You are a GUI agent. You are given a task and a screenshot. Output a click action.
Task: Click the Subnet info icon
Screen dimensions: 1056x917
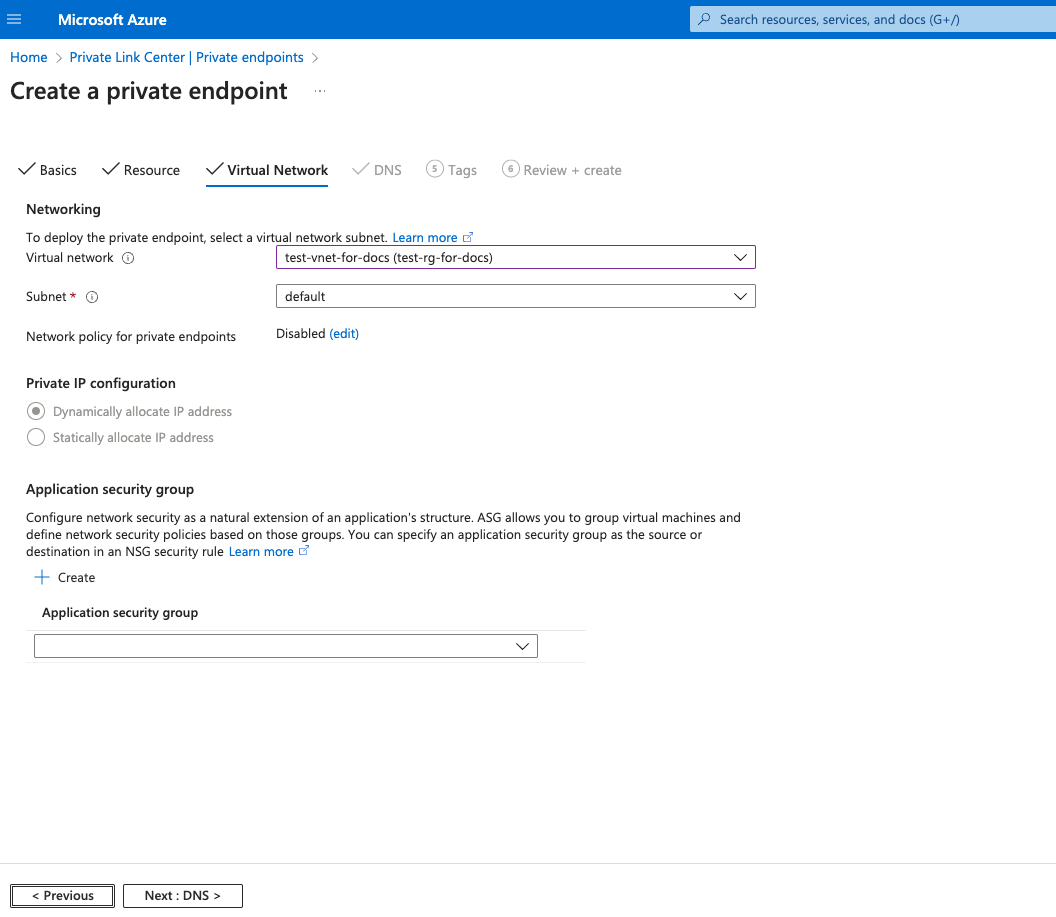pyautogui.click(x=91, y=296)
